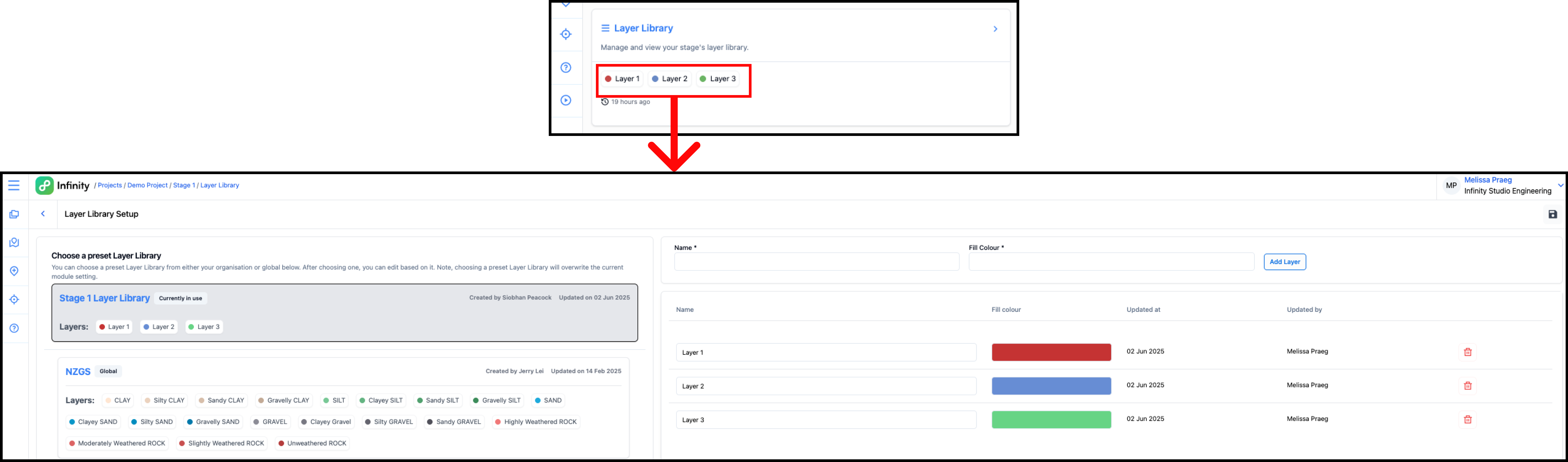
Task: Open the Layer Library breadcrumb link
Action: (x=220, y=185)
